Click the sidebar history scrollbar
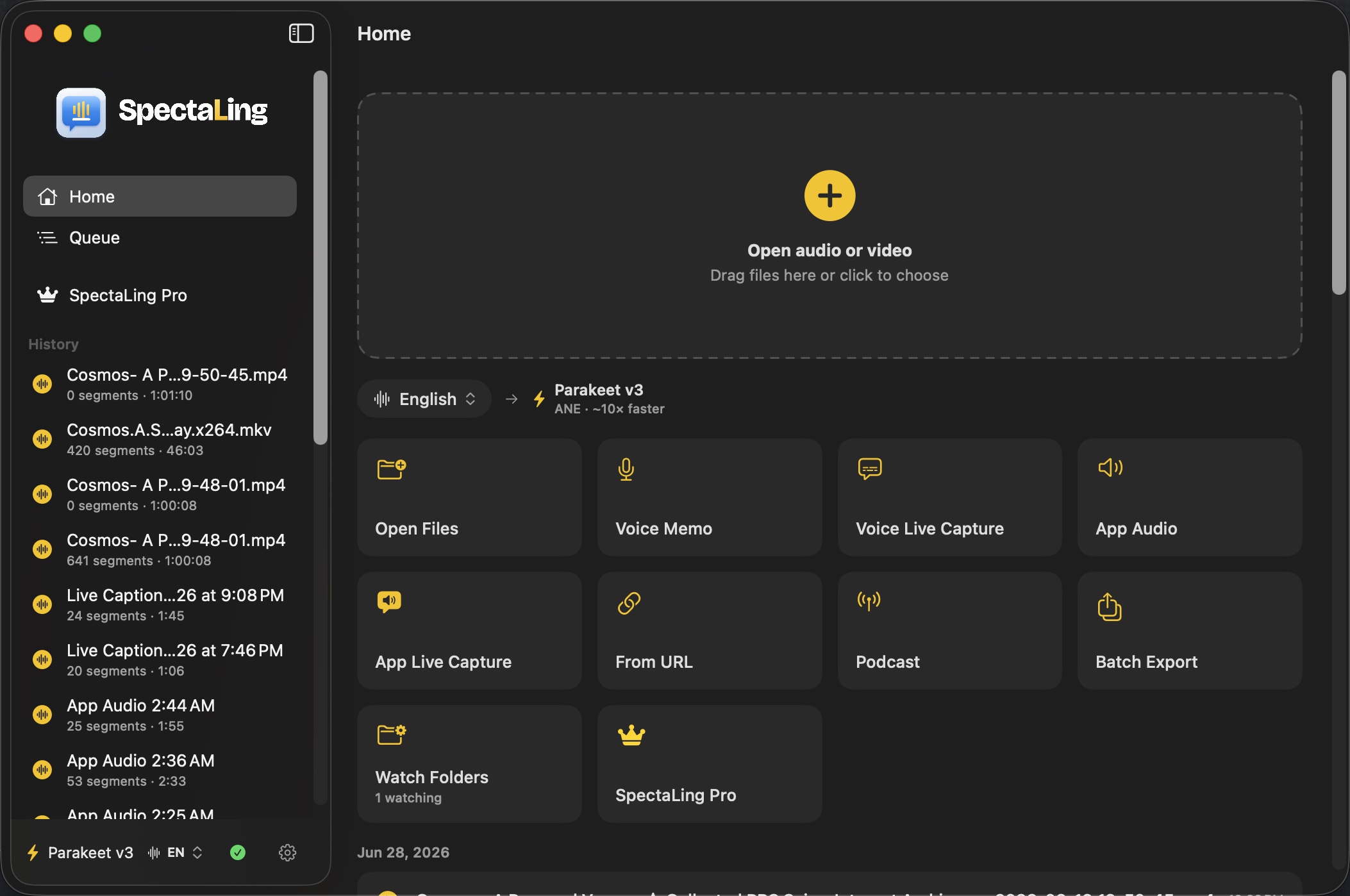The image size is (1350, 896). pyautogui.click(x=321, y=258)
